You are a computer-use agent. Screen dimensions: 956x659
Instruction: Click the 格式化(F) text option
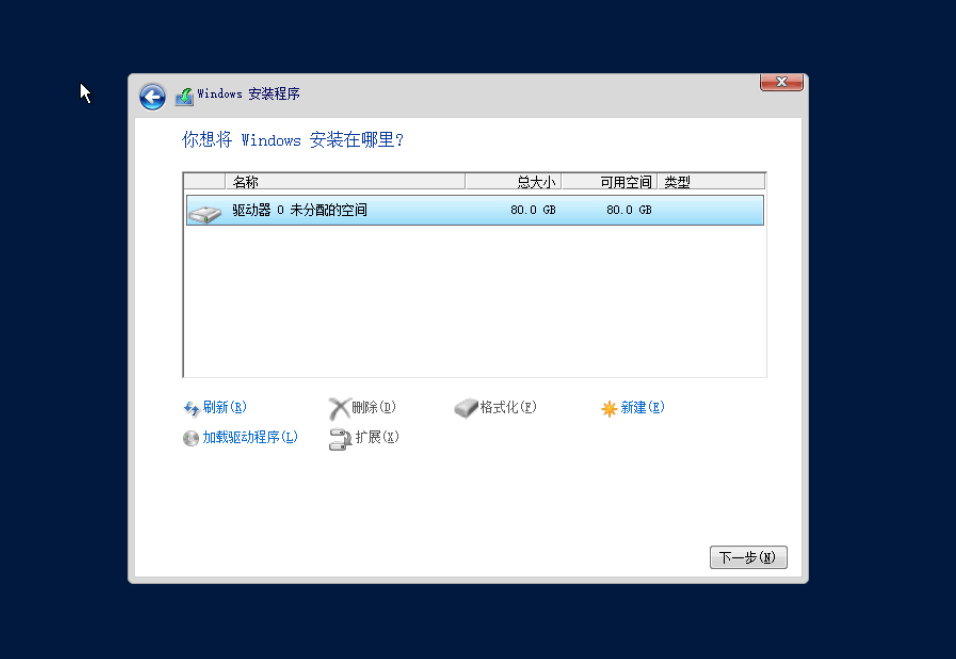pyautogui.click(x=508, y=407)
